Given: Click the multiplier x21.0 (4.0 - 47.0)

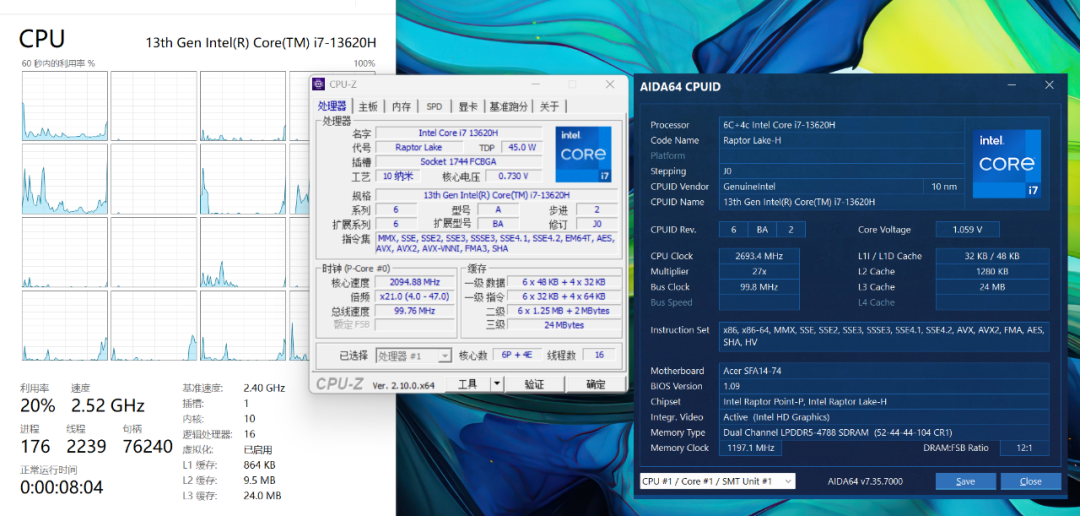Looking at the screenshot, I should [414, 296].
